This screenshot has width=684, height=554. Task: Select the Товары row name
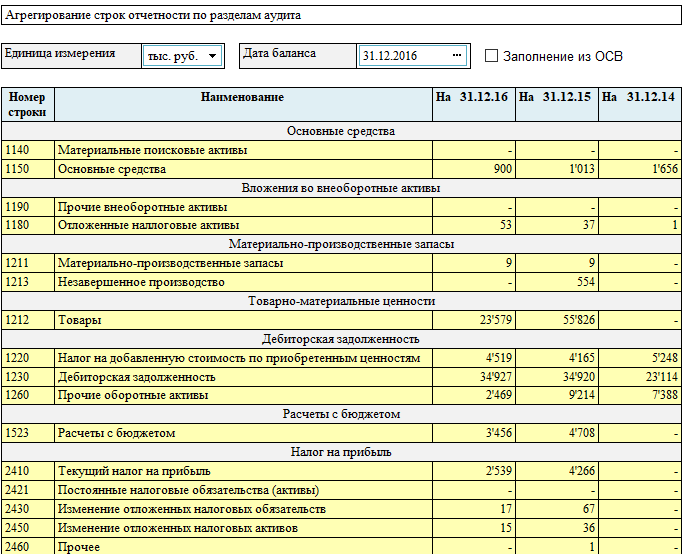tap(243, 320)
